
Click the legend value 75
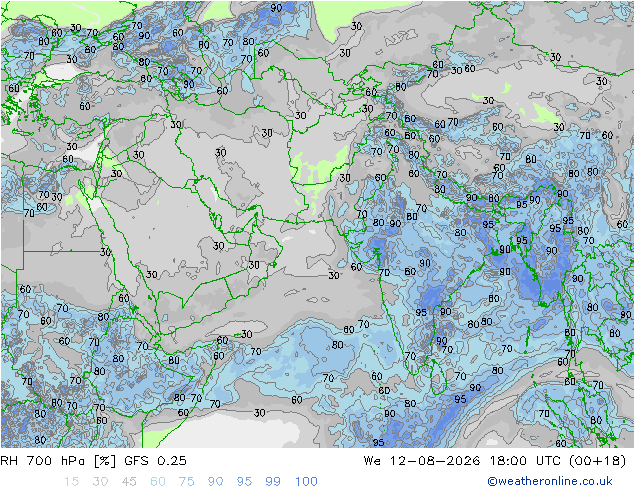186,482
